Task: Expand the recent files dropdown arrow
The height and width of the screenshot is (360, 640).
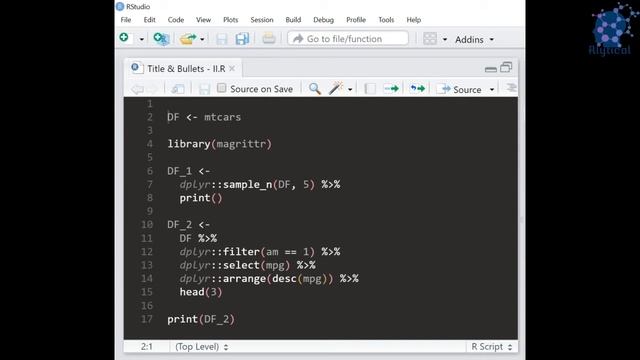Action: 202,40
